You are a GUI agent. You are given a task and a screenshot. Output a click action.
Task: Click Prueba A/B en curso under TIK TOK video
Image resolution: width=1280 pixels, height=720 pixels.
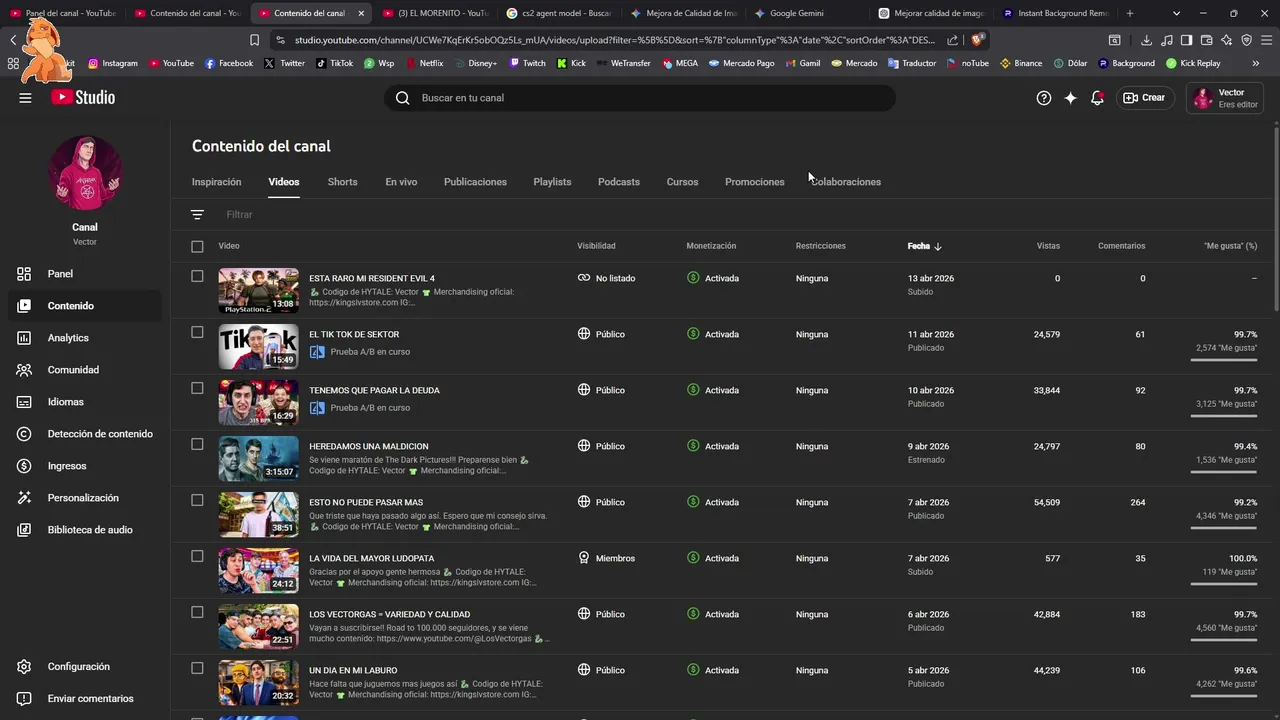pos(370,352)
